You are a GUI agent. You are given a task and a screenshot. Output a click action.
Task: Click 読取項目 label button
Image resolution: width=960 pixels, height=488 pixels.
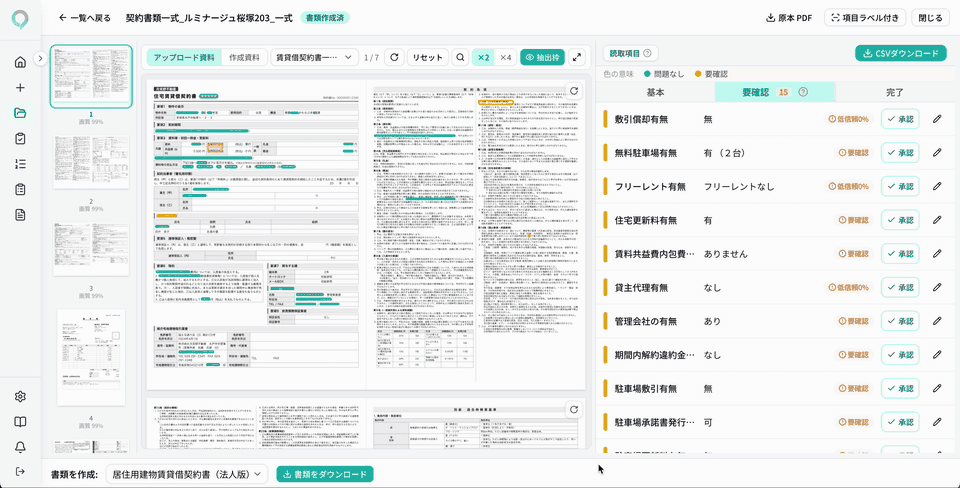pyautogui.click(x=629, y=53)
